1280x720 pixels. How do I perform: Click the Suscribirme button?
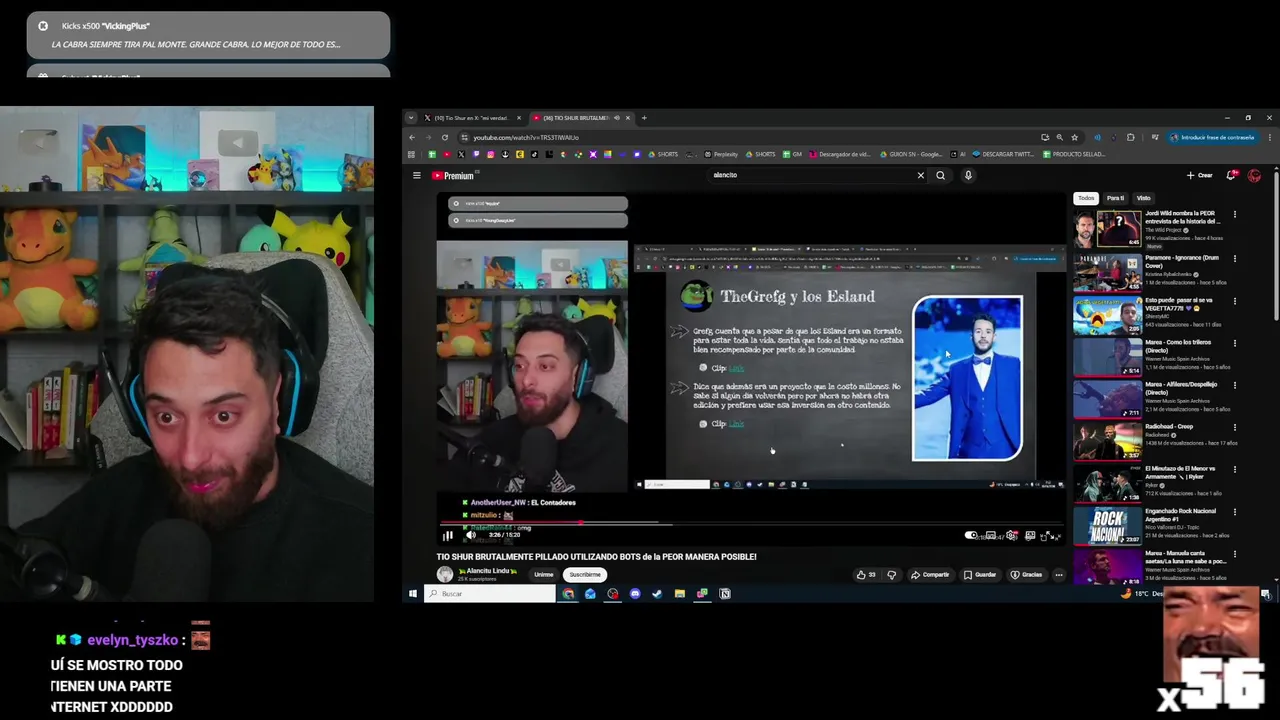pos(585,575)
